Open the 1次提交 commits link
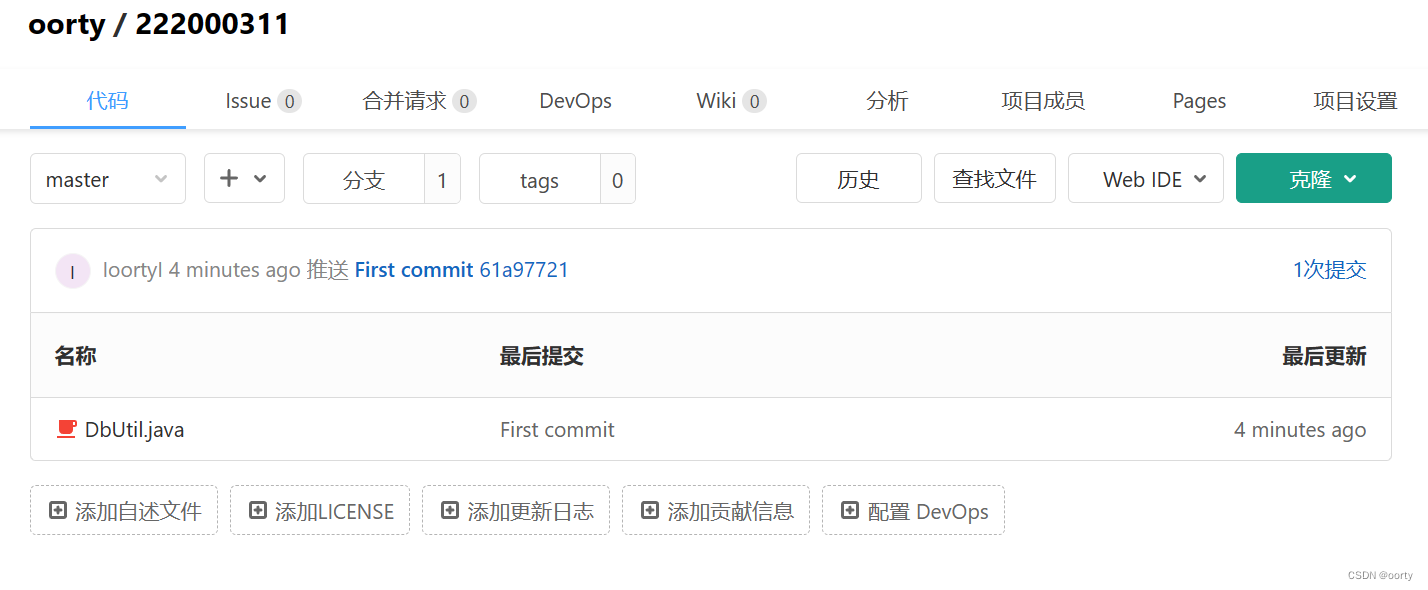 point(1329,270)
